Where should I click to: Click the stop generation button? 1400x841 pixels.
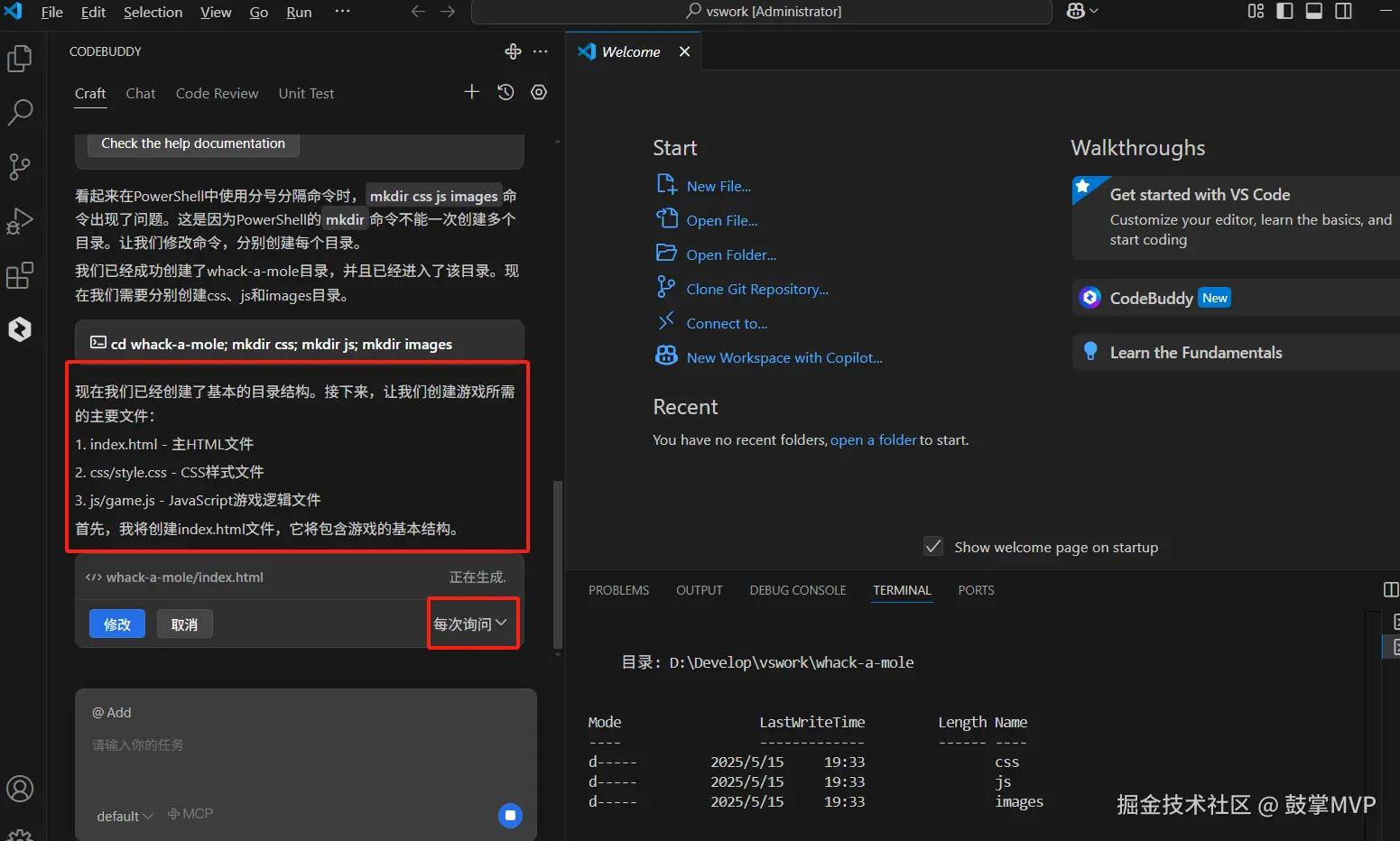pyautogui.click(x=510, y=816)
